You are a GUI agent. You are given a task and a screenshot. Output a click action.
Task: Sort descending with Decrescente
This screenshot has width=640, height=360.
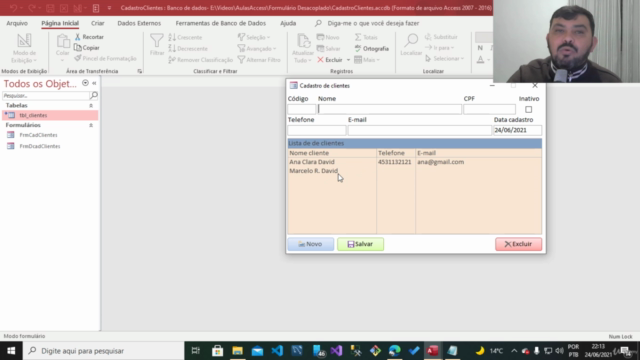point(188,49)
